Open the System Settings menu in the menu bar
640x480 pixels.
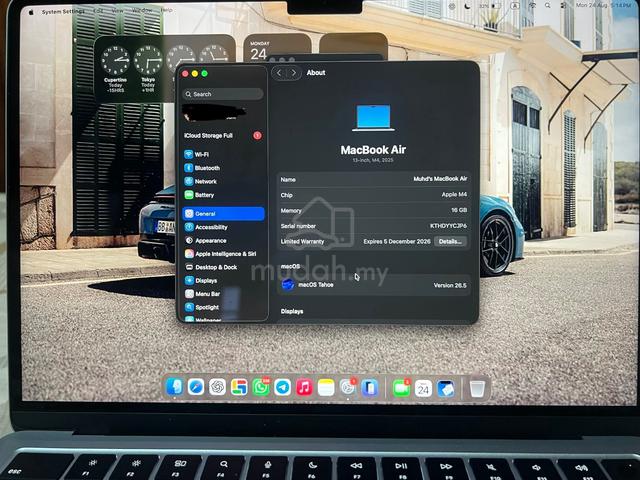pyautogui.click(x=63, y=11)
